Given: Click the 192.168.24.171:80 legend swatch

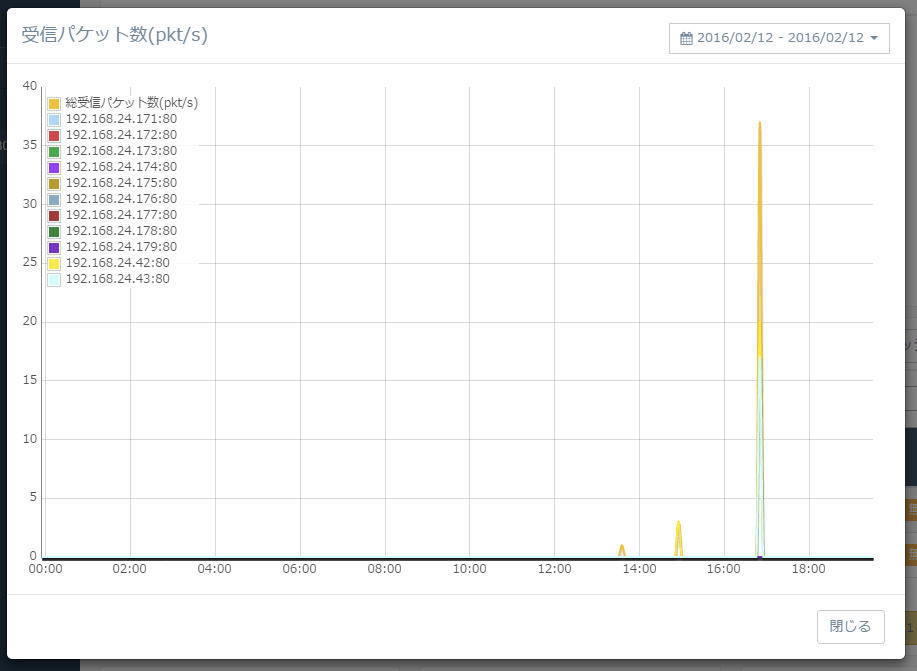Looking at the screenshot, I should pos(55,119).
